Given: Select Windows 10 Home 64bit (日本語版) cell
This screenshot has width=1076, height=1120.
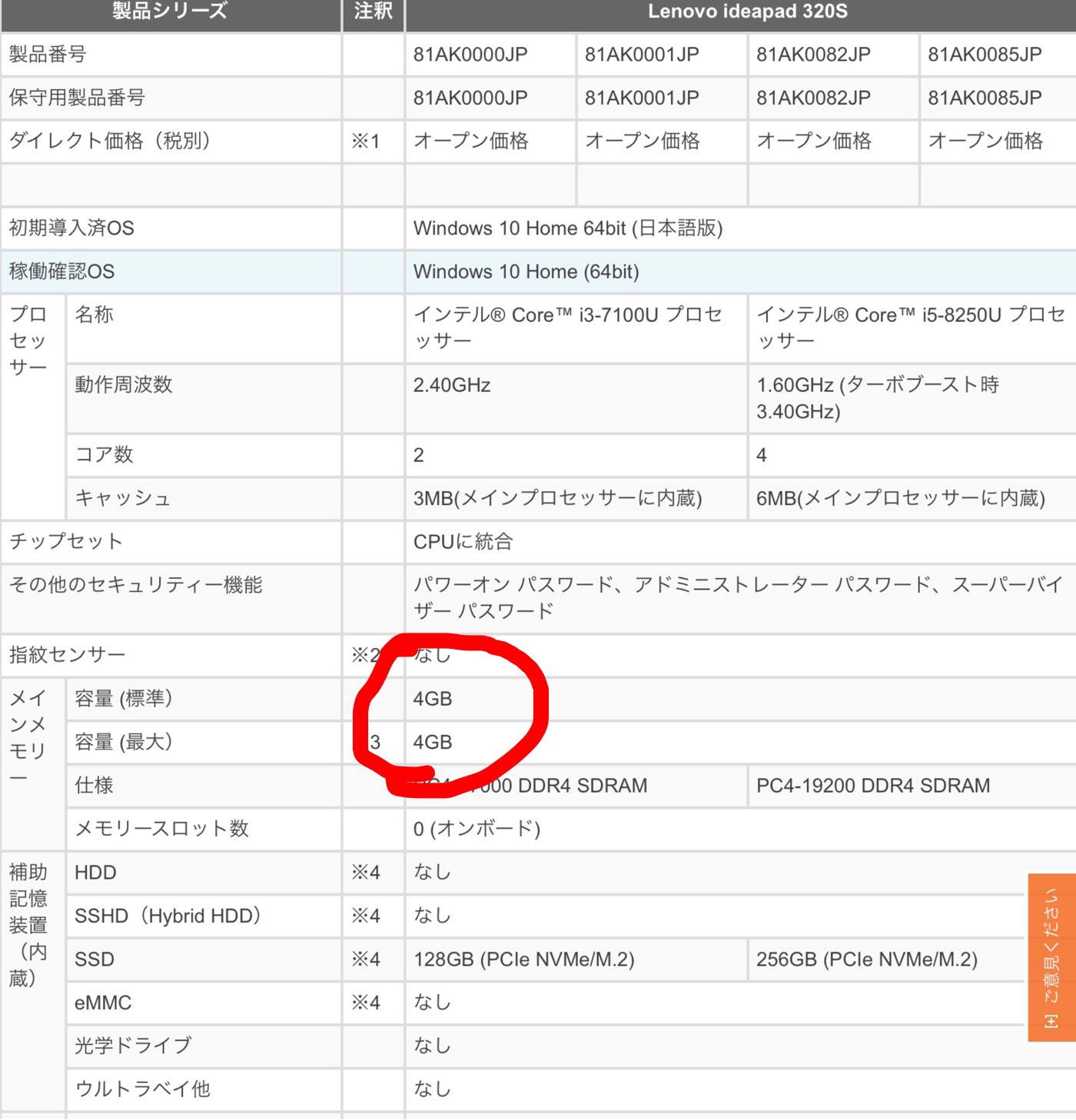Looking at the screenshot, I should [568, 228].
